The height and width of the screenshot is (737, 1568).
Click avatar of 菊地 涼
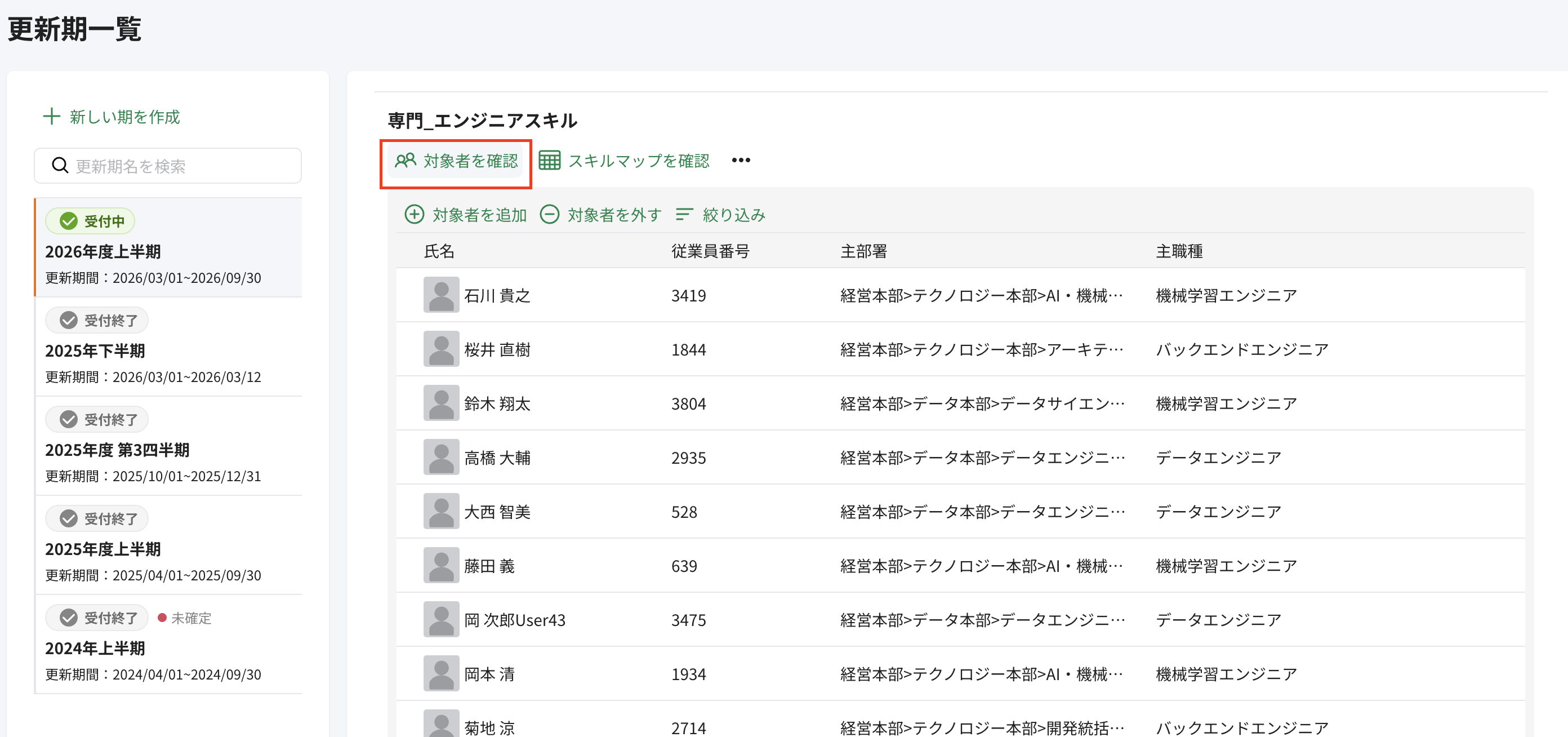(442, 723)
